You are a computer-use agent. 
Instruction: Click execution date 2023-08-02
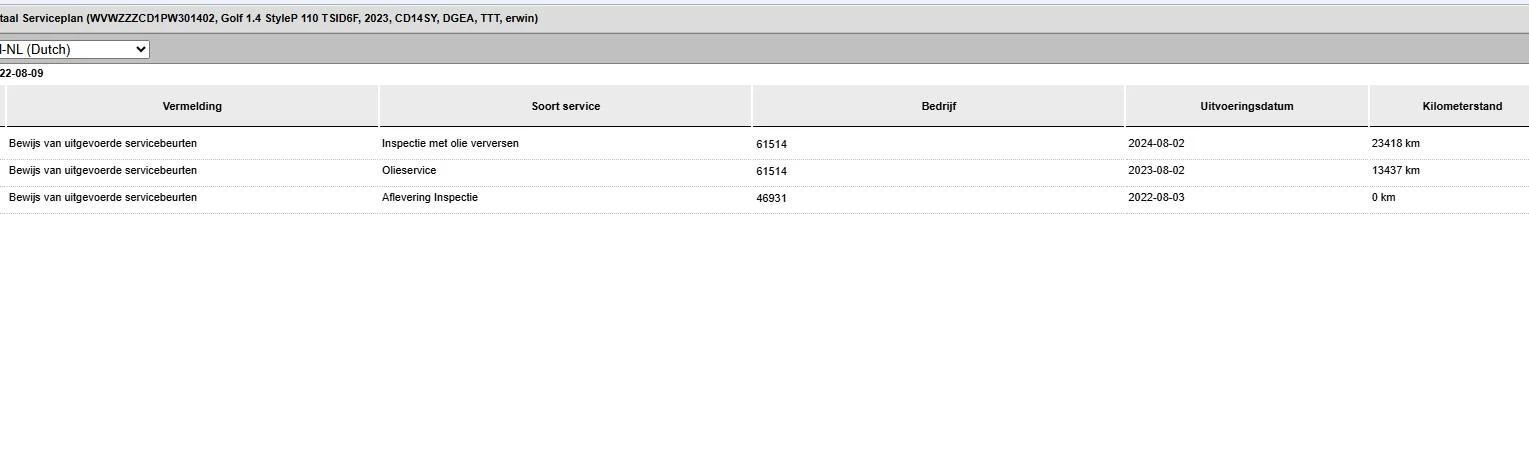[1156, 171]
